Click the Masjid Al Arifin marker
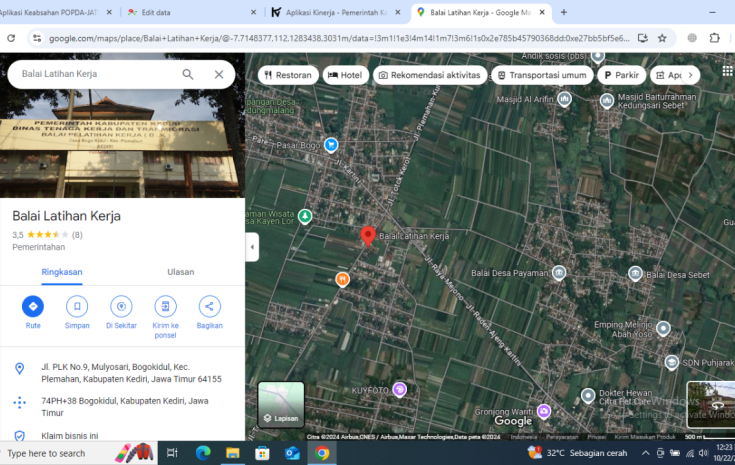 pyautogui.click(x=564, y=99)
